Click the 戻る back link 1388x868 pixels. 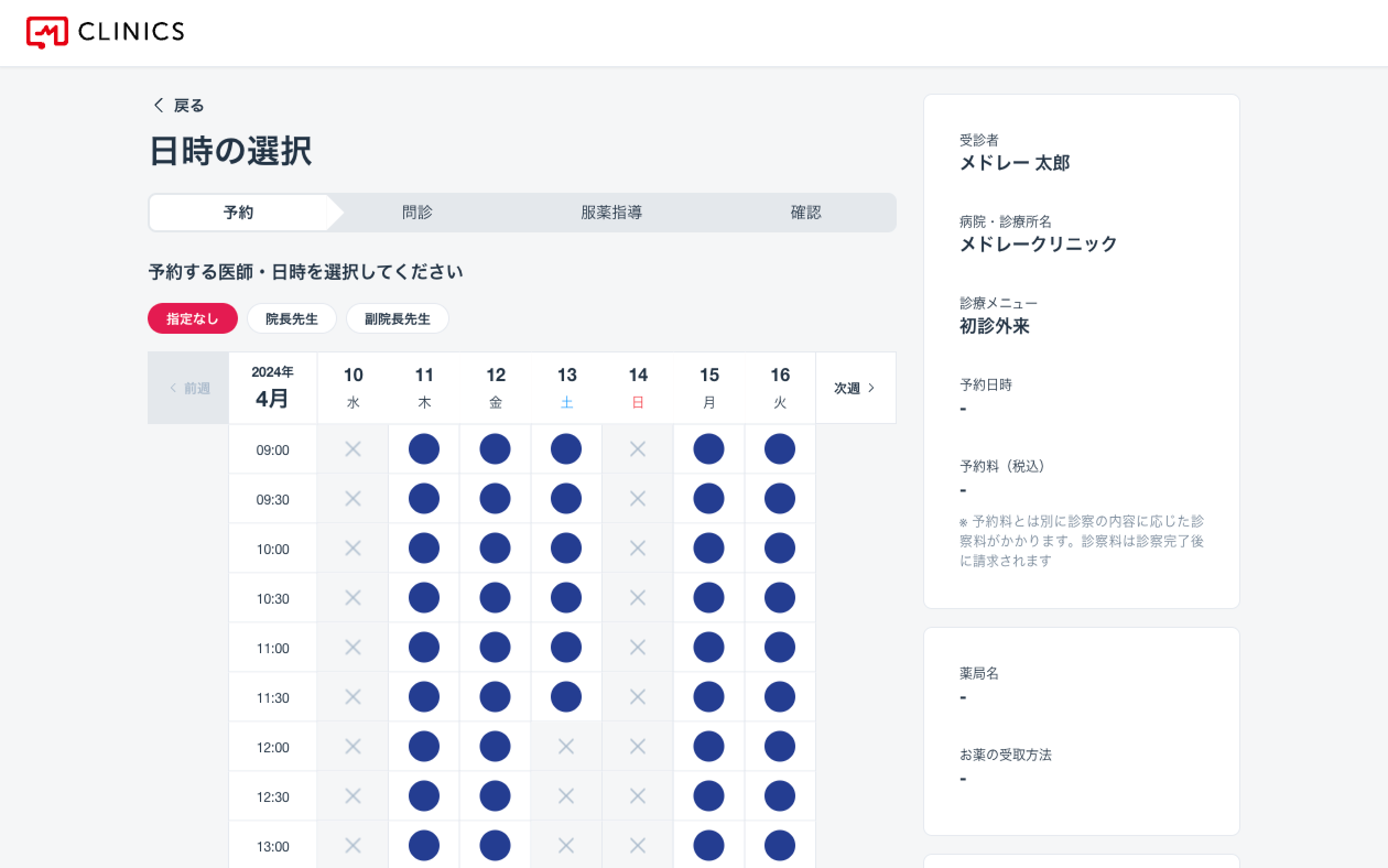pyautogui.click(x=188, y=106)
